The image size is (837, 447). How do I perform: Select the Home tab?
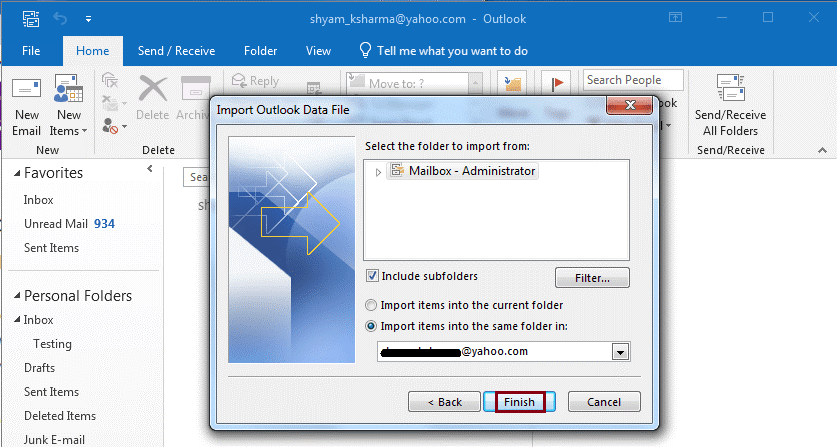point(92,51)
